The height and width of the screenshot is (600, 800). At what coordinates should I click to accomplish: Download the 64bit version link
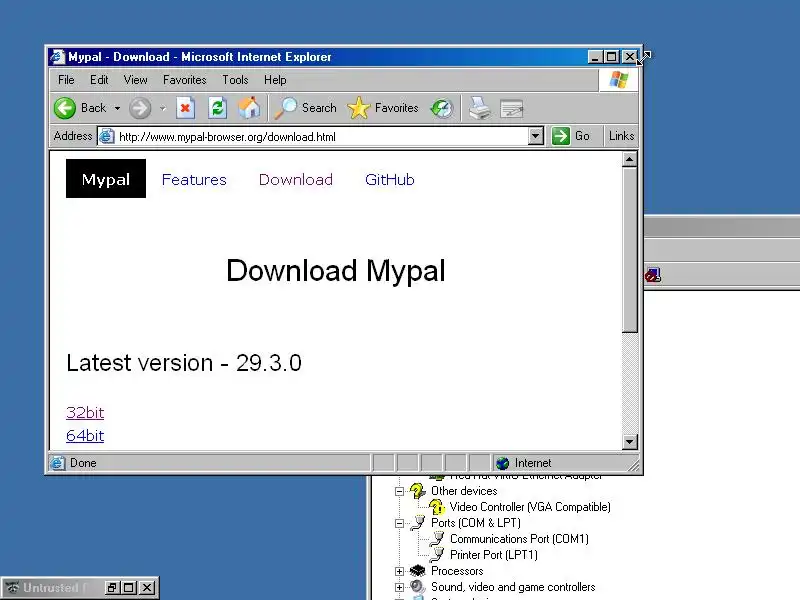[x=85, y=436]
